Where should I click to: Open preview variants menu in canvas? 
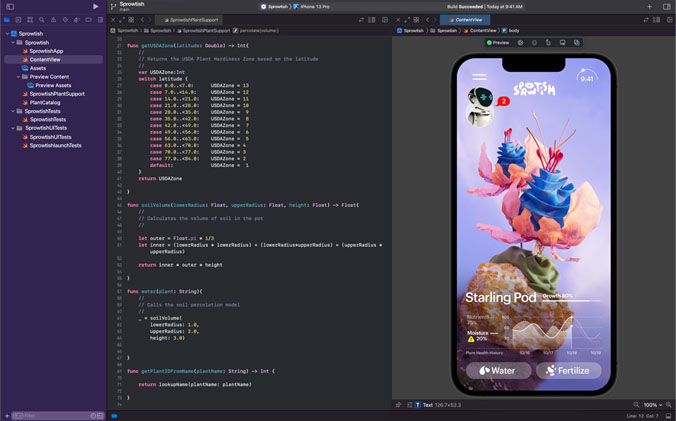tap(534, 43)
